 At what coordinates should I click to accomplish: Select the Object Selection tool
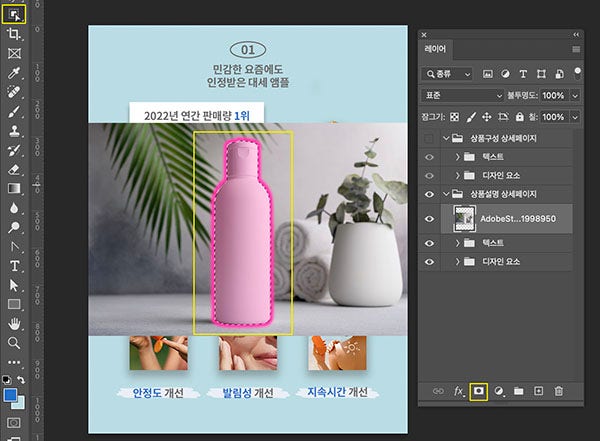point(14,15)
